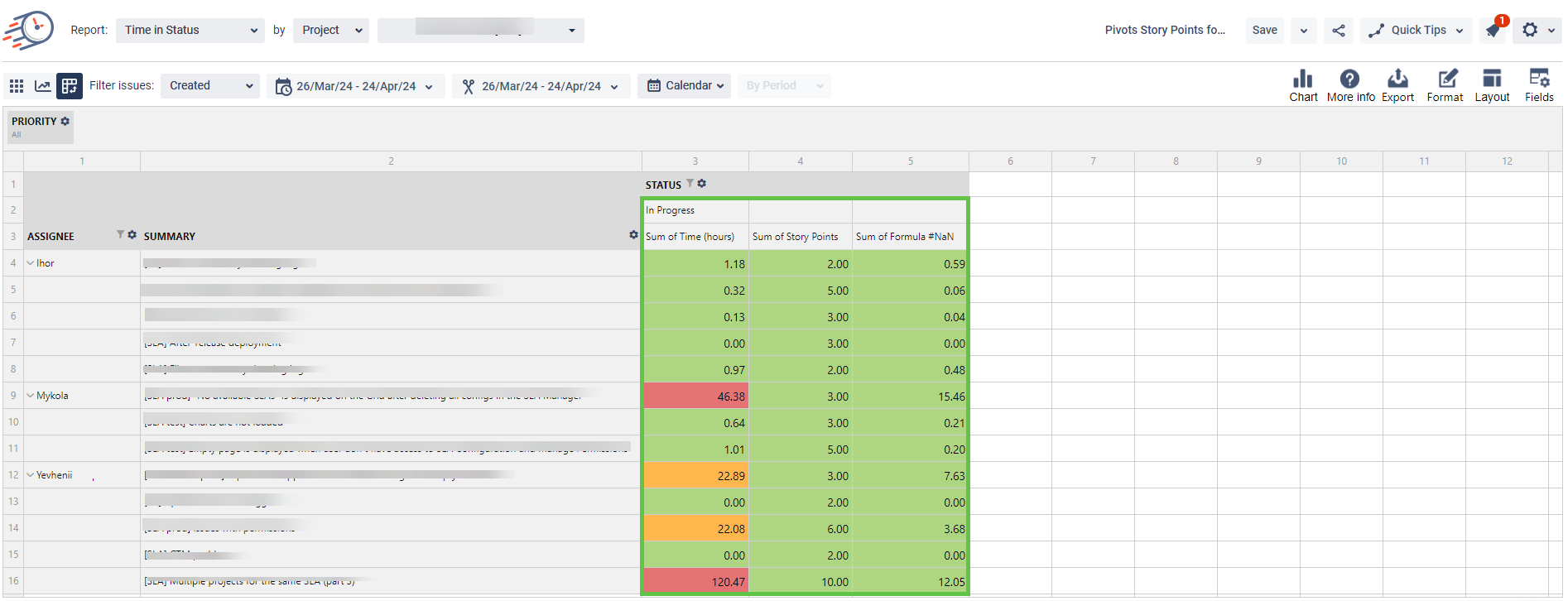Open the Layout icon
The width and height of the screenshot is (1568, 601).
click(1492, 79)
